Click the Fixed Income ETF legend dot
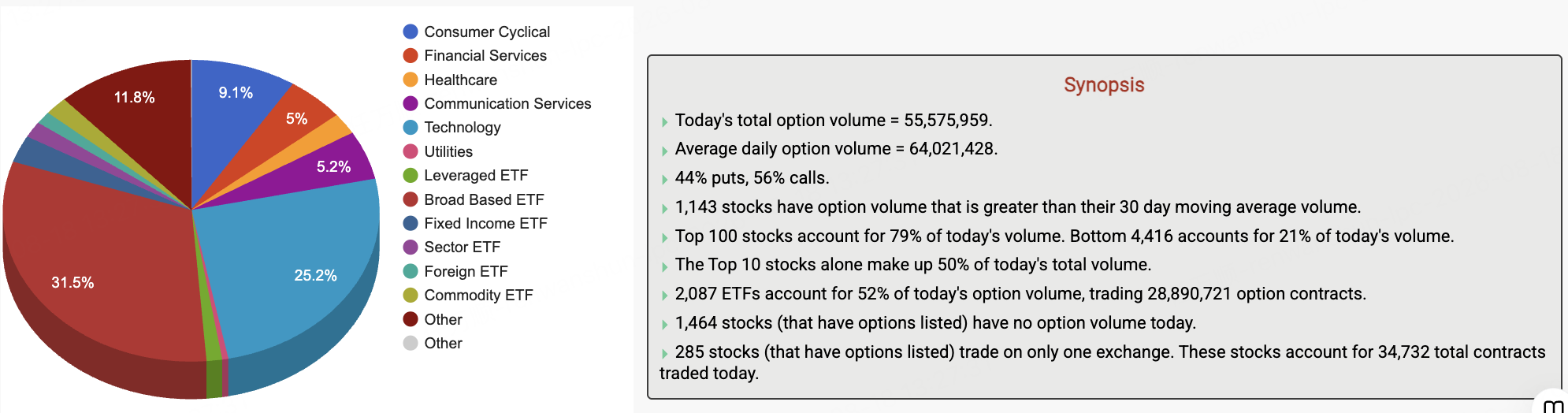The height and width of the screenshot is (413, 1568). point(411,223)
